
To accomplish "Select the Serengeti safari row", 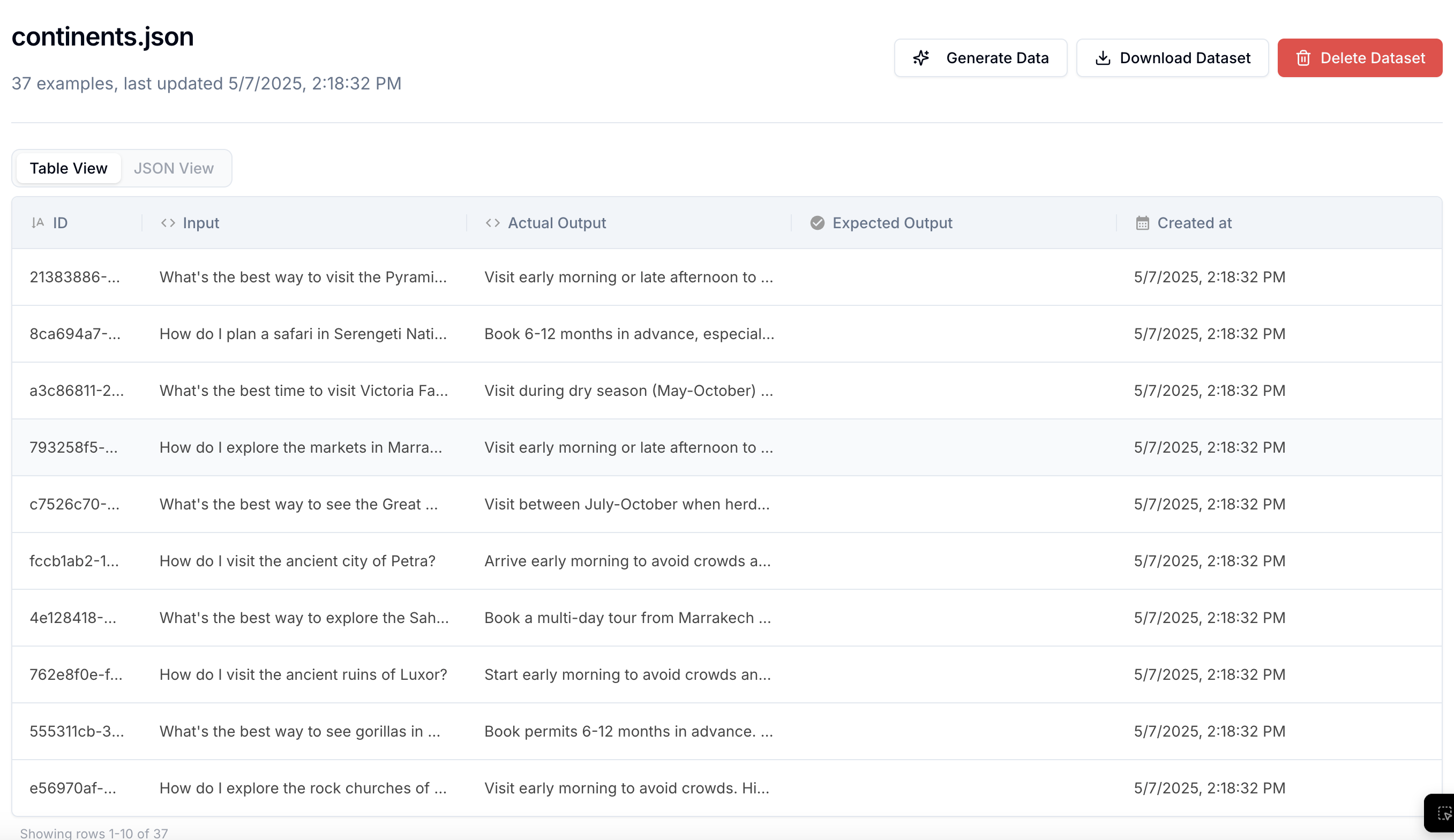I will 303,334.
